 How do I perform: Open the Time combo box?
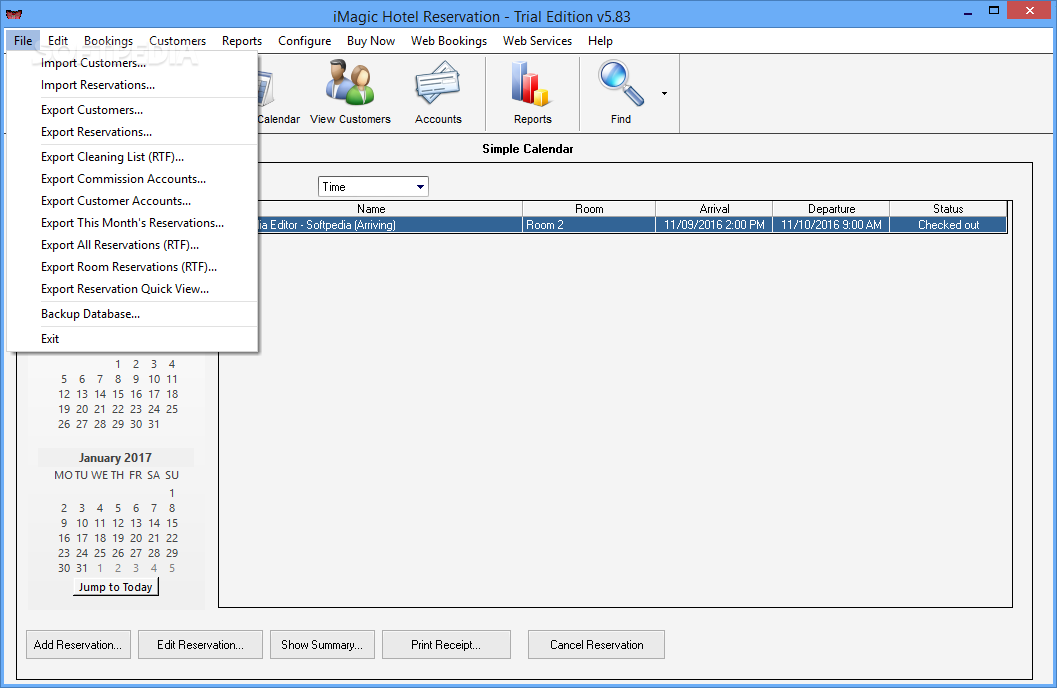coord(373,187)
